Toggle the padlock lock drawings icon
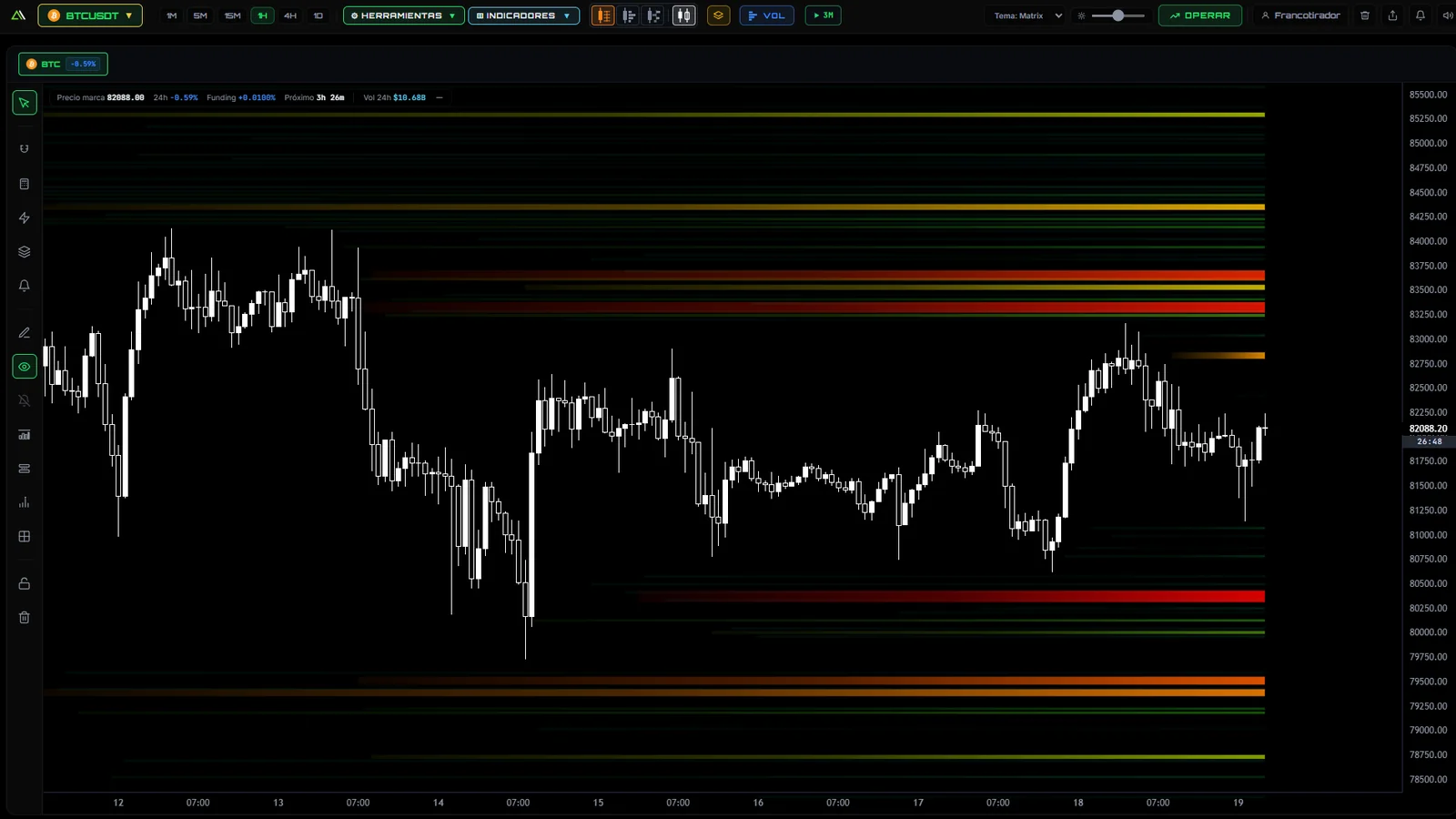Image resolution: width=1456 pixels, height=819 pixels. pos(25,583)
